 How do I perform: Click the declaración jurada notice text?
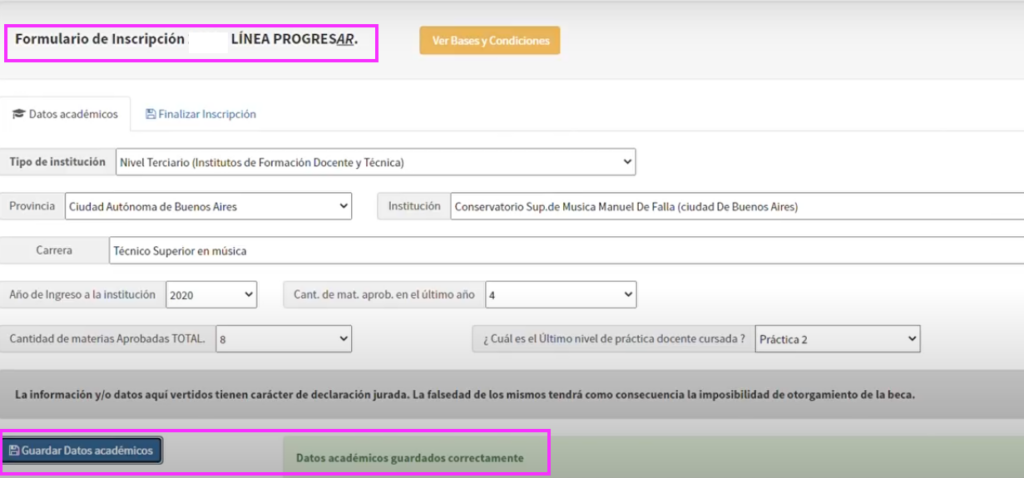tap(464, 395)
